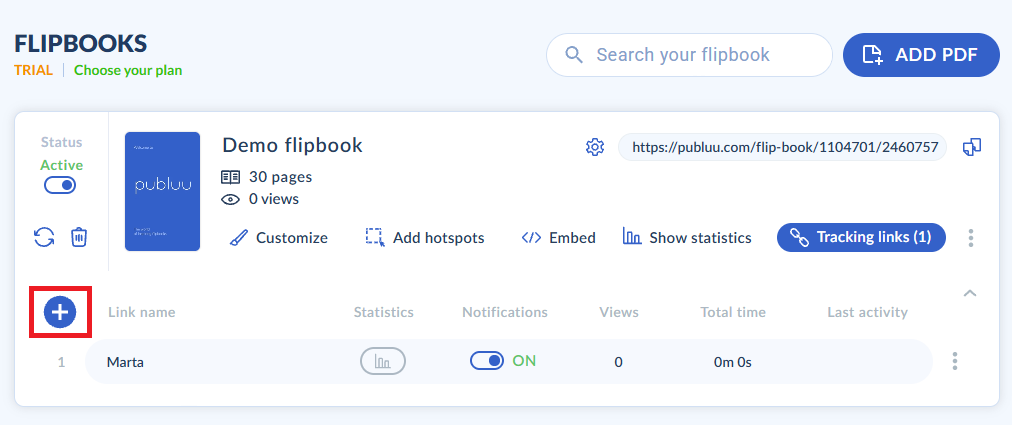The image size is (1012, 425).
Task: Click the Marta link name
Action: tap(125, 362)
